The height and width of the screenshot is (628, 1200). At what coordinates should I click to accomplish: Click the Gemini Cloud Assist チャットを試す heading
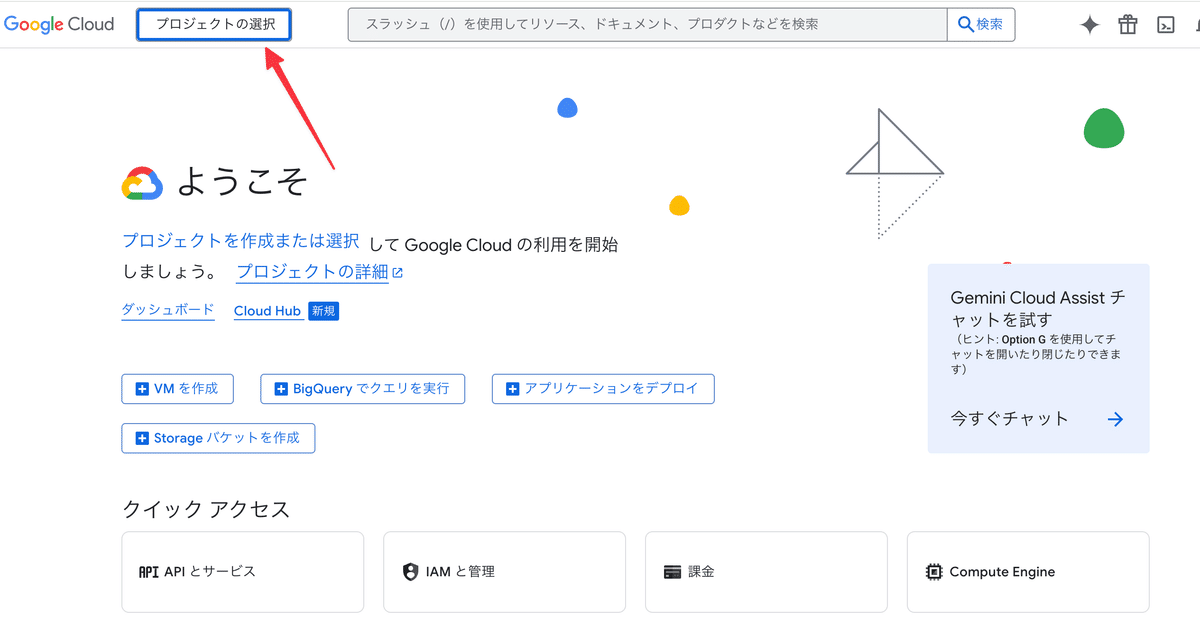point(1038,308)
